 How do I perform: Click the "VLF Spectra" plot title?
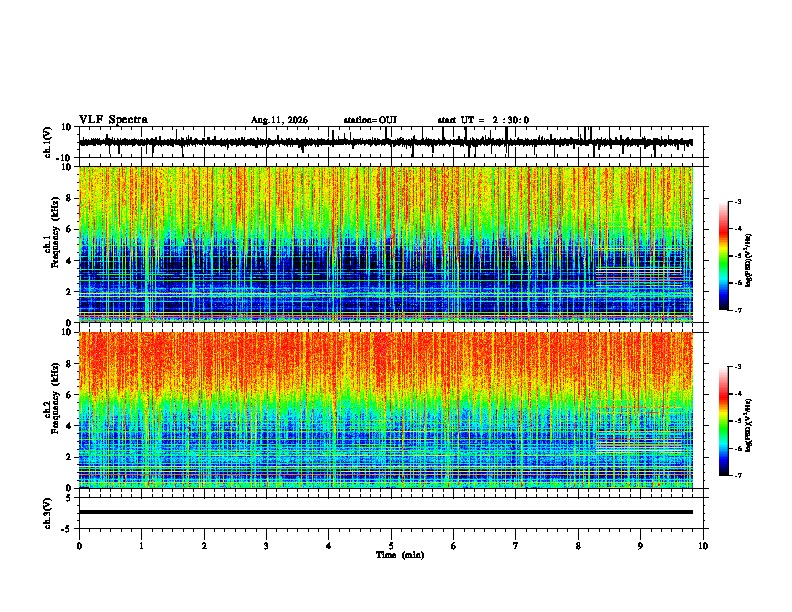[x=113, y=120]
